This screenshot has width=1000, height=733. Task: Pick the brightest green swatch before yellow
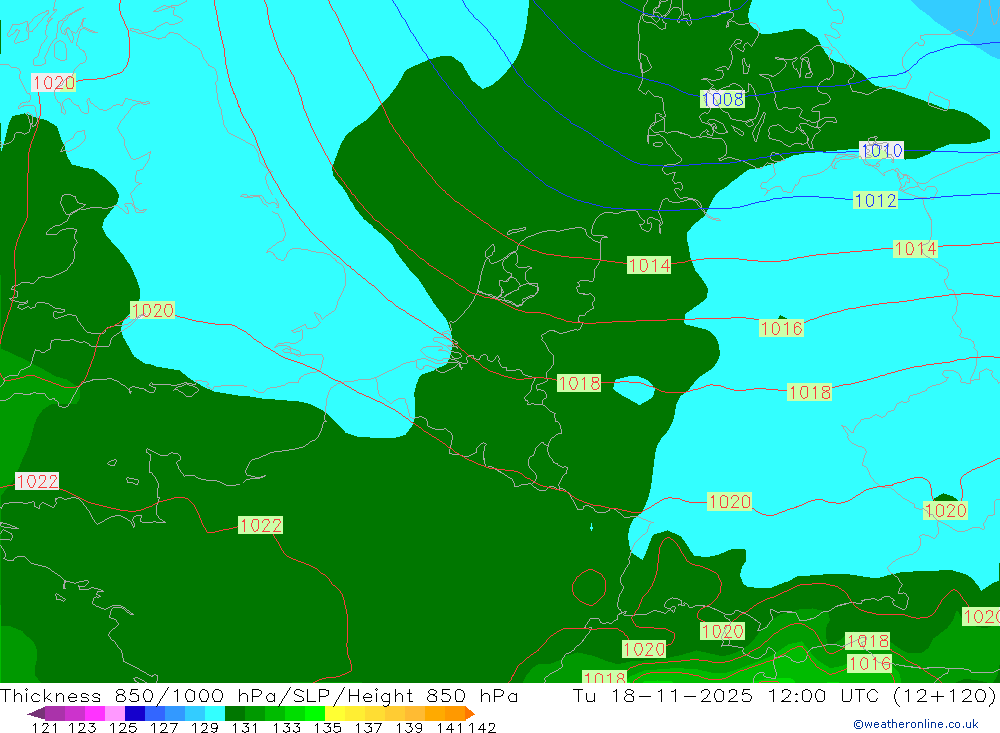click(315, 713)
